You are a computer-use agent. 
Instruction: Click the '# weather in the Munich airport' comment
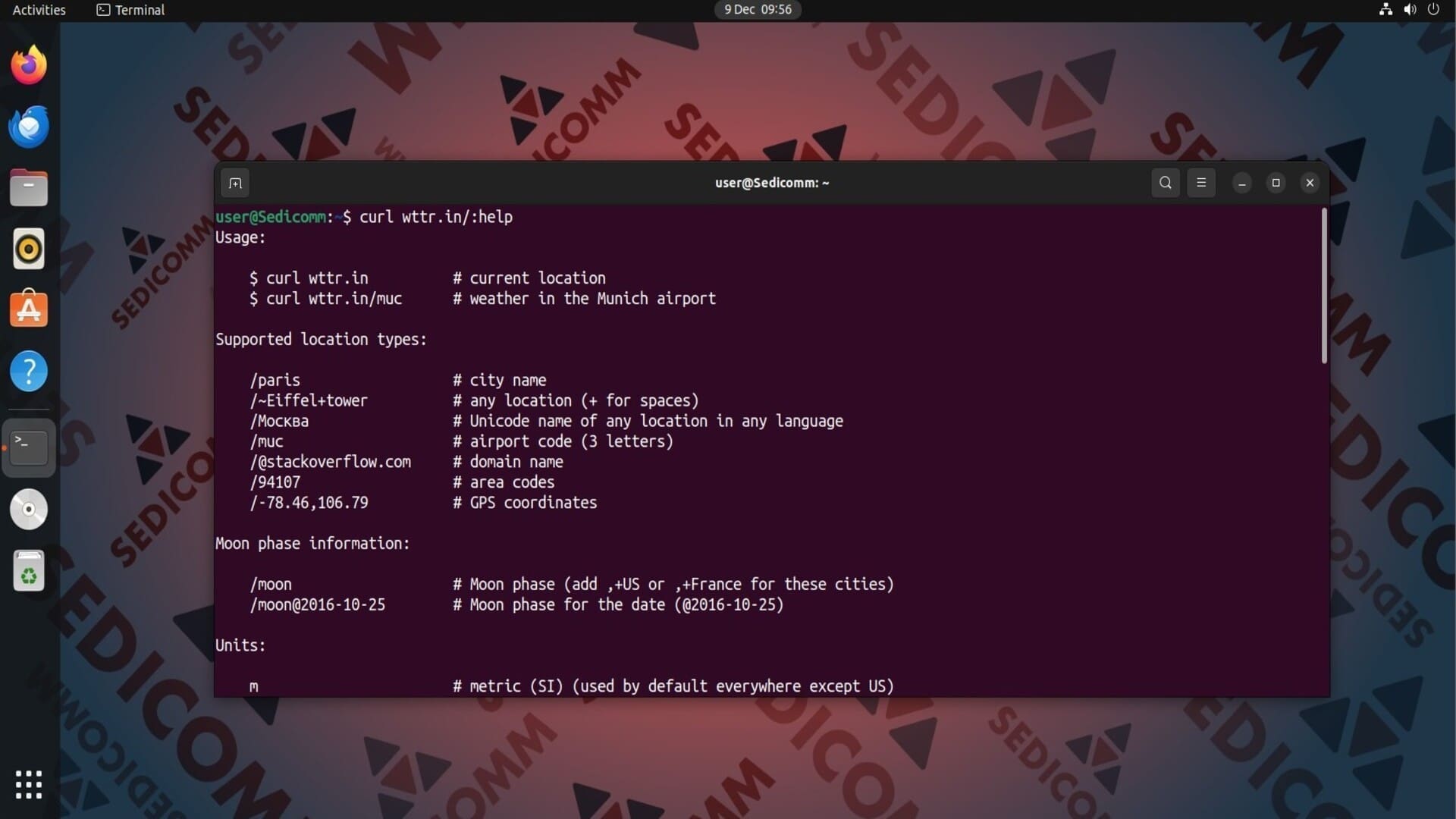(584, 299)
